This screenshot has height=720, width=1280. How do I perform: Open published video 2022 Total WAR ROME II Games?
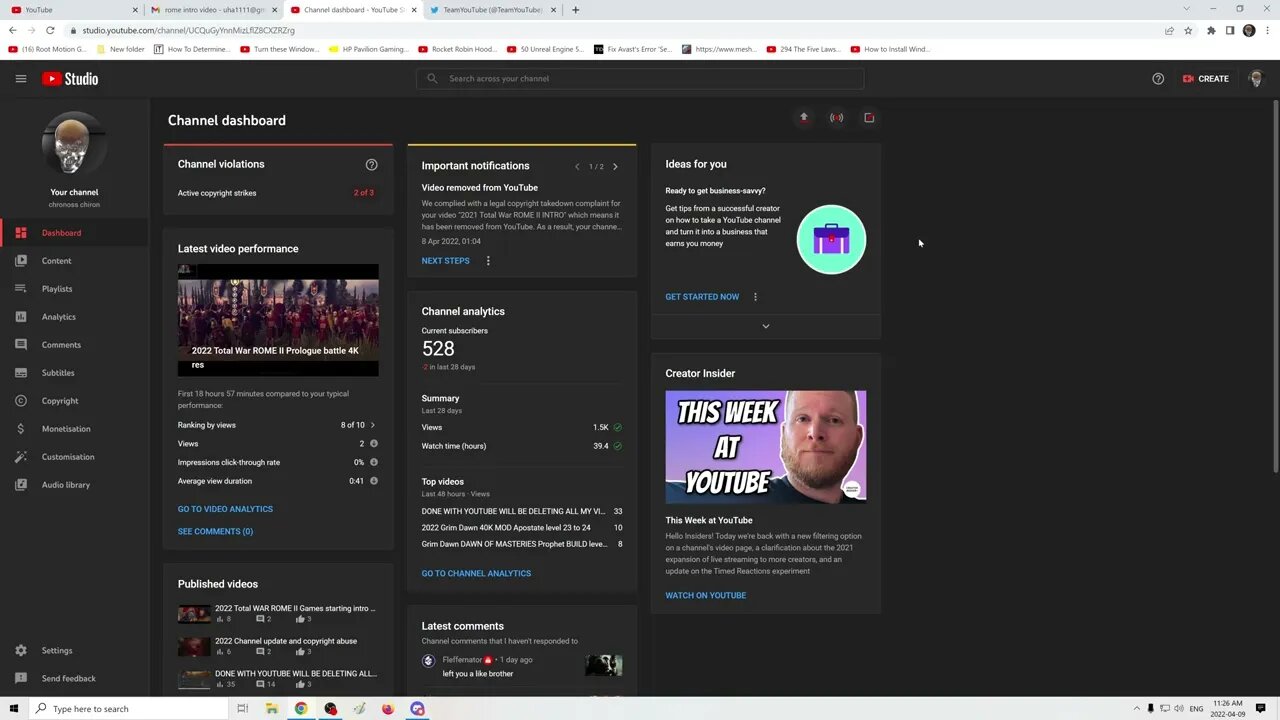point(277,613)
